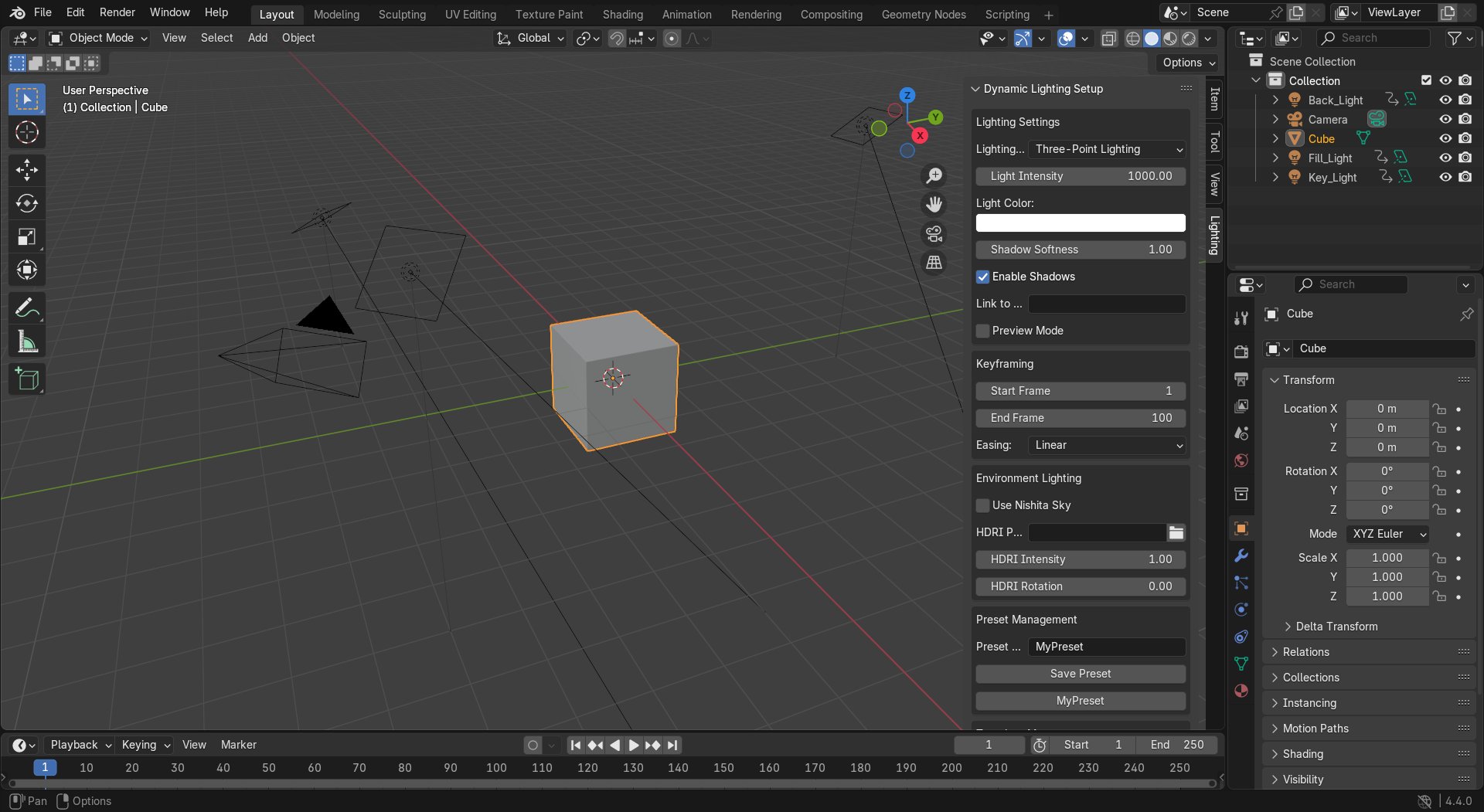Open the Item sidebar tab
The image size is (1484, 812).
[x=1214, y=99]
